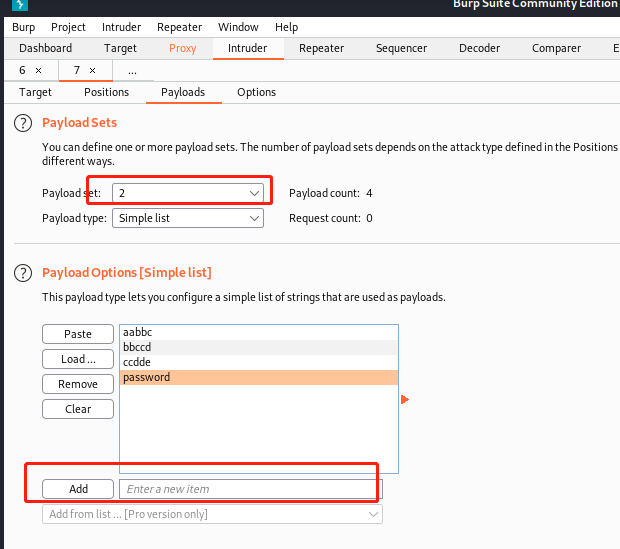Click the Burp Suite logo icon
This screenshot has width=620, height=549.
(x=20, y=5)
